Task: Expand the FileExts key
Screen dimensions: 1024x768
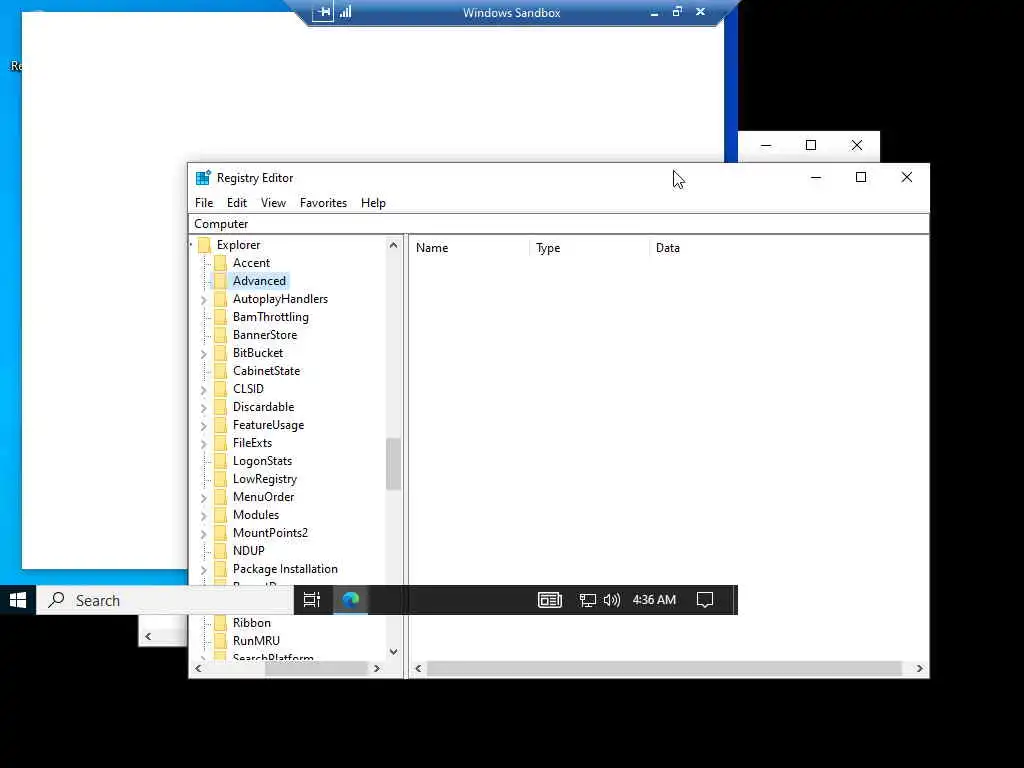Action: coord(204,443)
